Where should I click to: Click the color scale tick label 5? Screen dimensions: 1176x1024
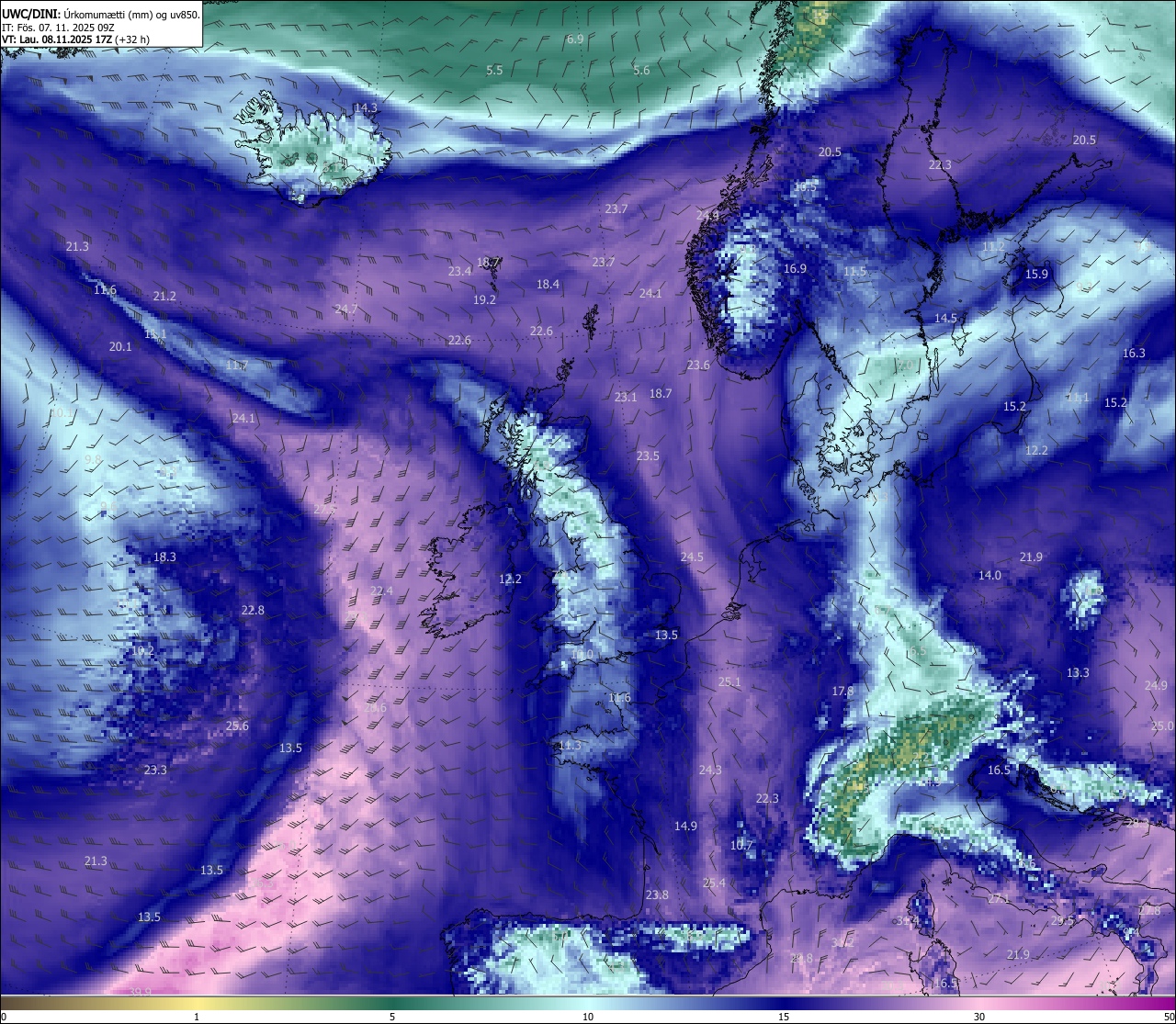(392, 1017)
